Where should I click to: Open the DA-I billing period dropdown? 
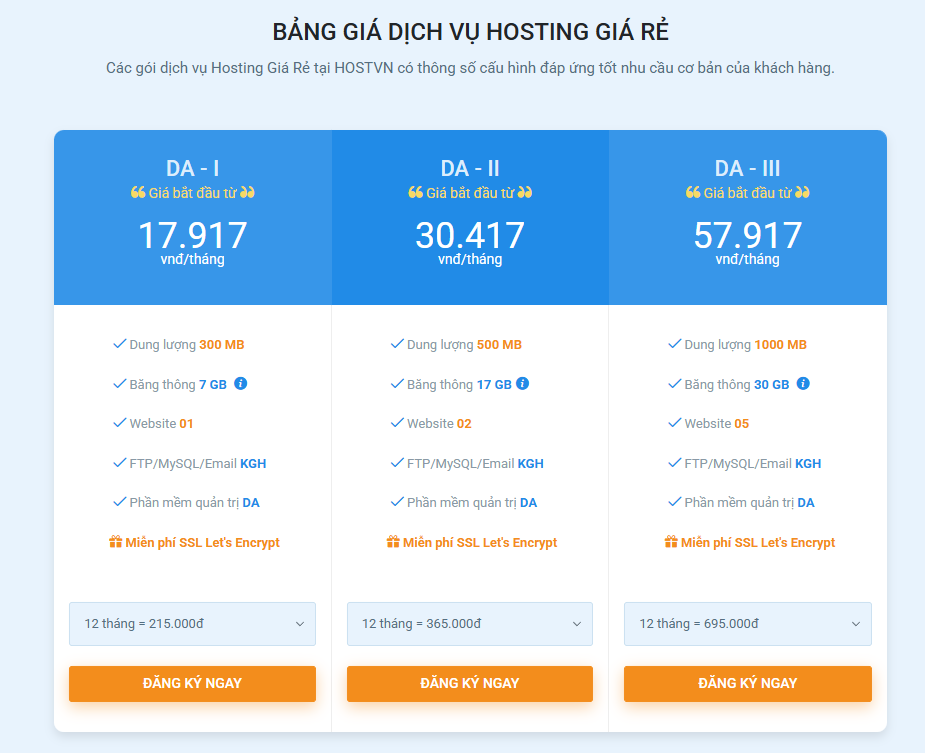coord(192,623)
